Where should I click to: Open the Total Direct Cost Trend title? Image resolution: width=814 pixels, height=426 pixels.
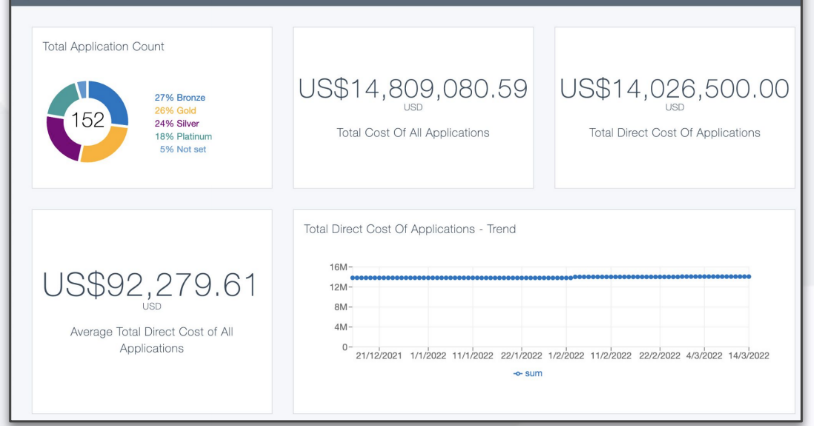[409, 229]
